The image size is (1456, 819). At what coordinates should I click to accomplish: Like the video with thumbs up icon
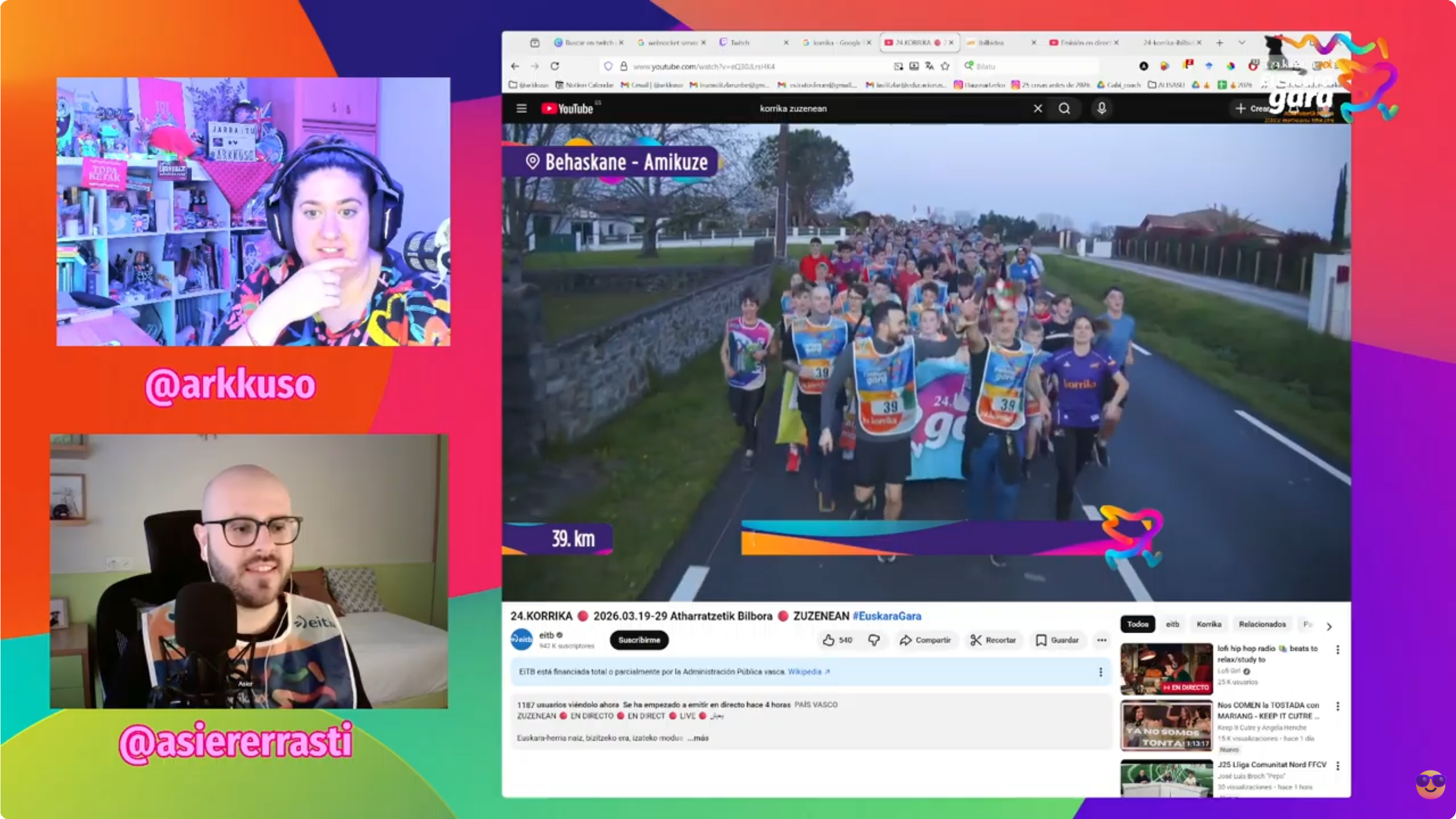pos(829,640)
